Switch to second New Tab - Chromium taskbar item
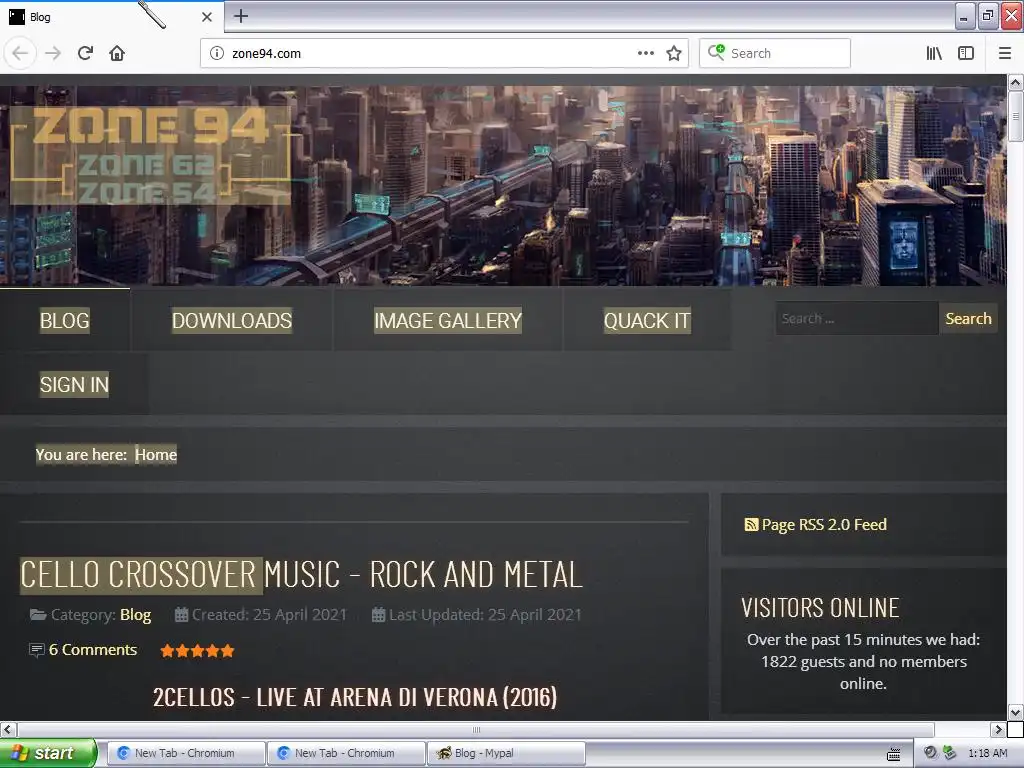The image size is (1024, 768). [345, 753]
